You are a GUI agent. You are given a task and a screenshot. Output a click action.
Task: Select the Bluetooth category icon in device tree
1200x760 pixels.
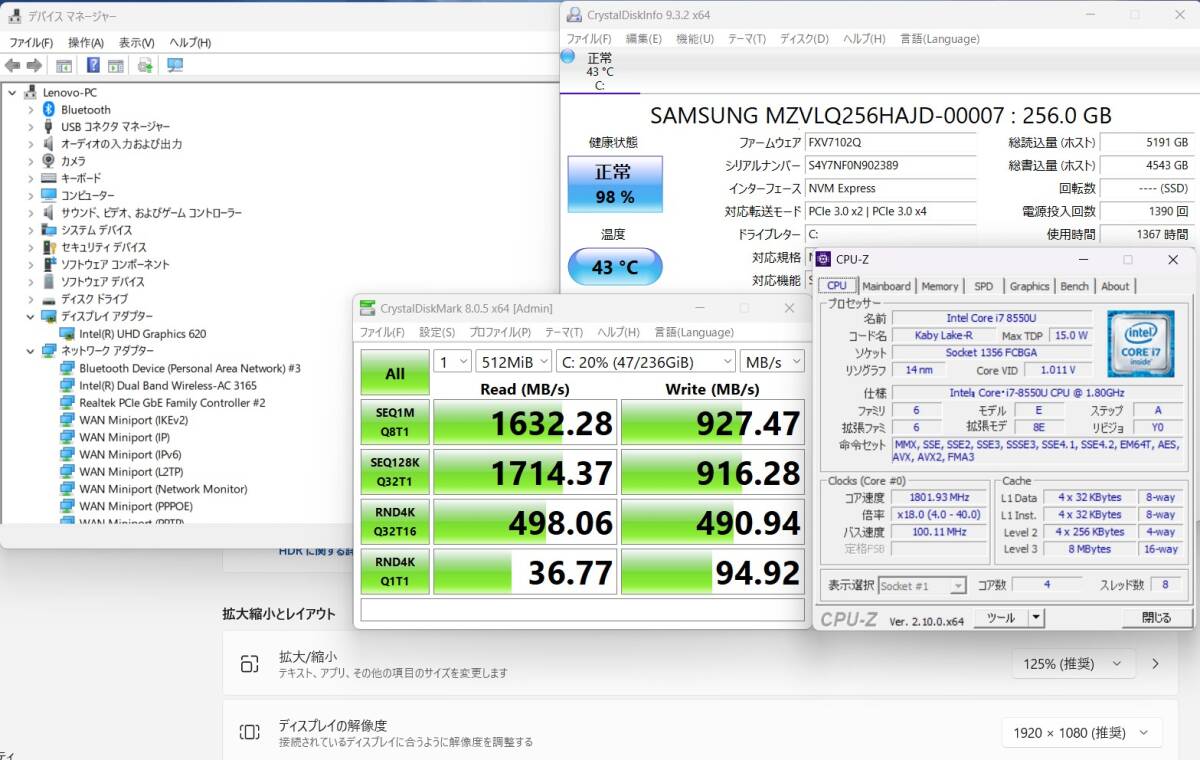[49, 110]
